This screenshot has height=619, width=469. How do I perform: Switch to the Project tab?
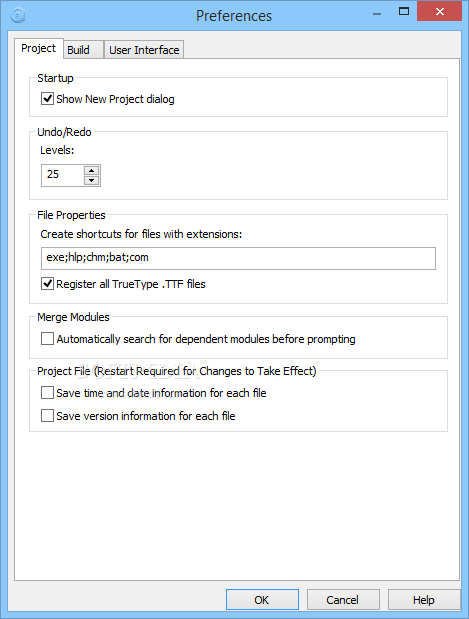[x=39, y=48]
